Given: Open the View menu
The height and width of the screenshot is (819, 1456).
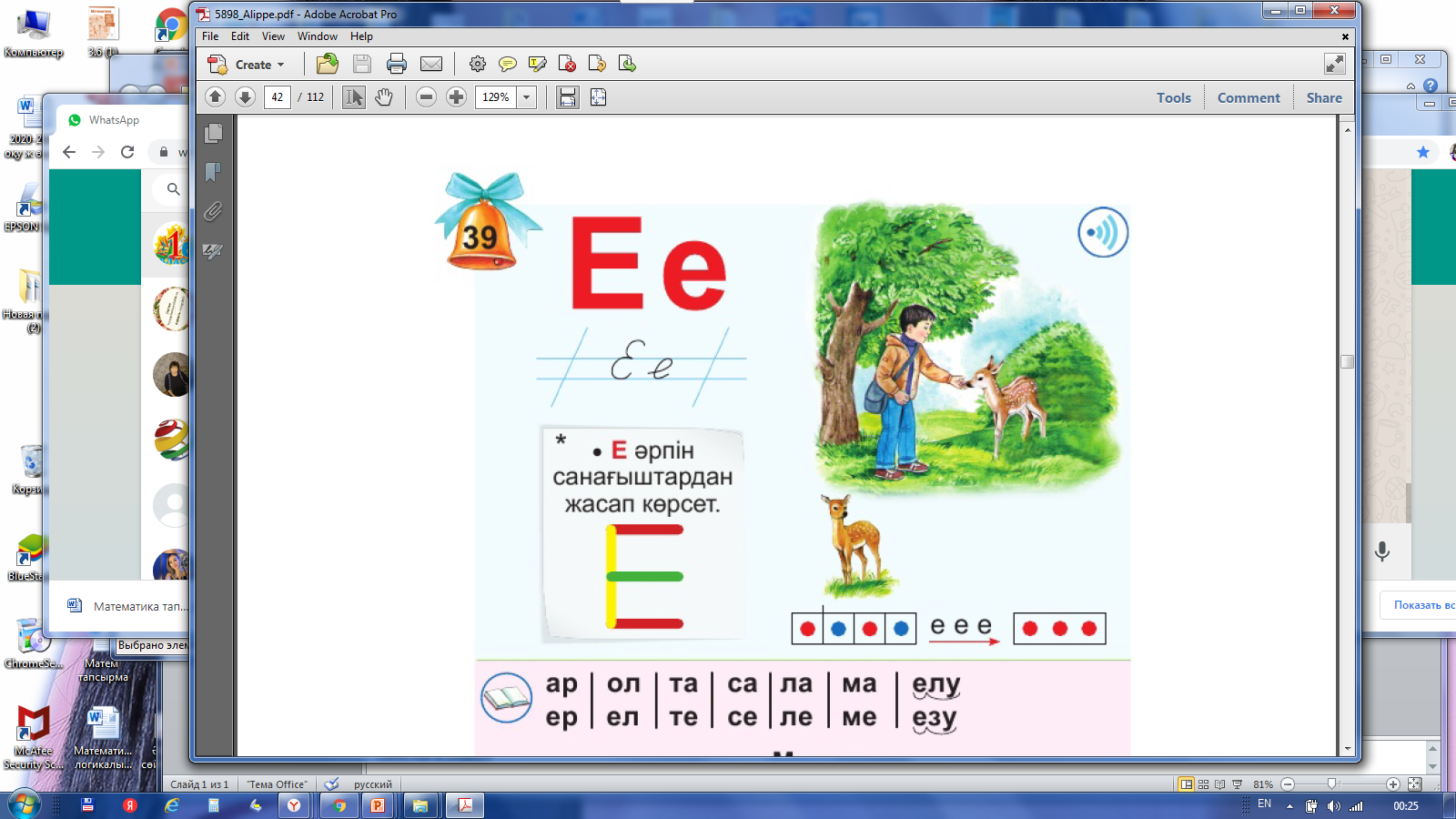Looking at the screenshot, I should point(273,36).
